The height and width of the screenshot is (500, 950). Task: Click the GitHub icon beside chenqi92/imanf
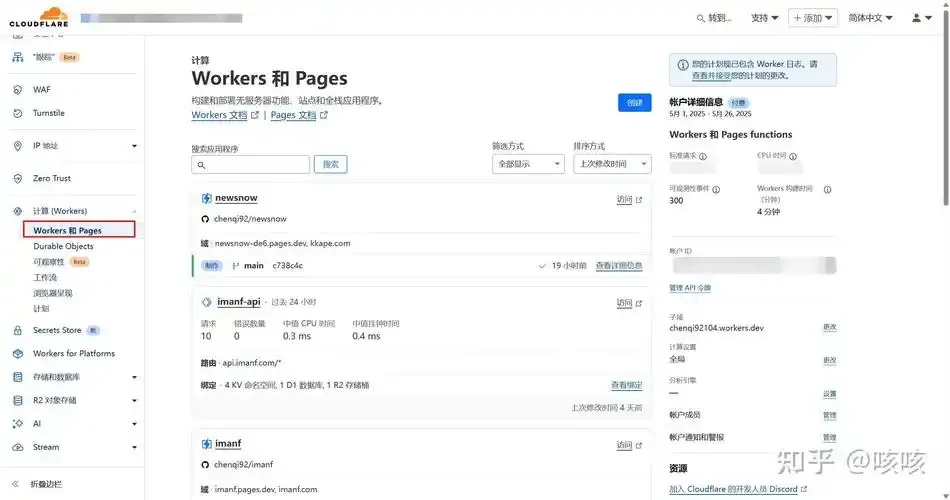(x=205, y=465)
